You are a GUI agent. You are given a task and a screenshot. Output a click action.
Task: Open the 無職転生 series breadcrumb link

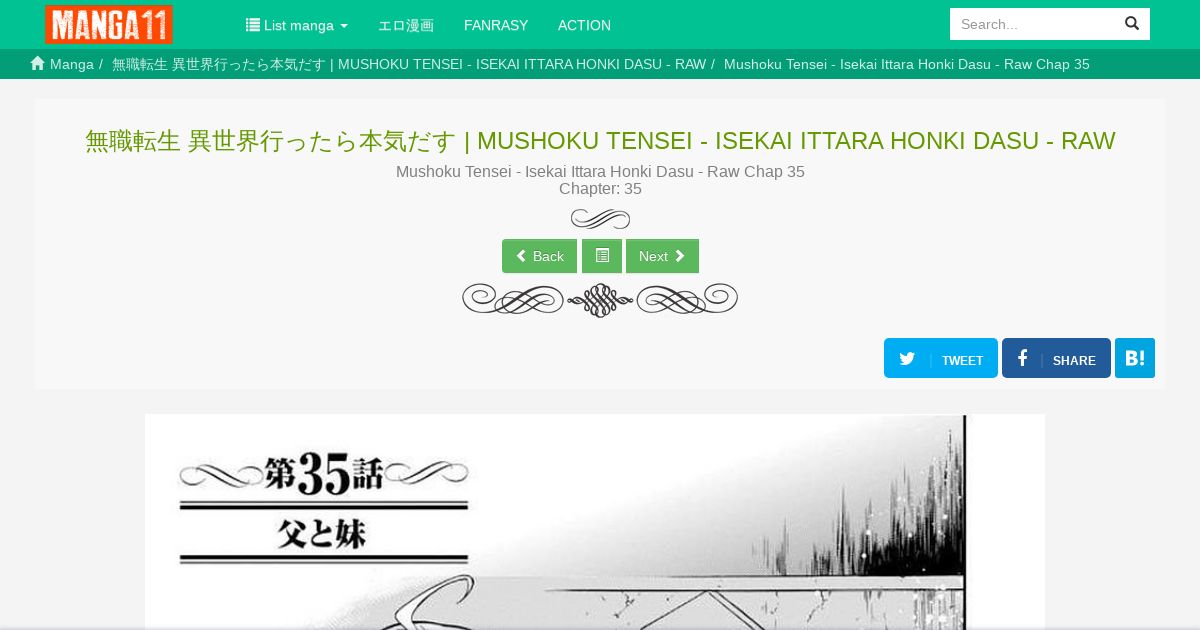[x=409, y=64]
